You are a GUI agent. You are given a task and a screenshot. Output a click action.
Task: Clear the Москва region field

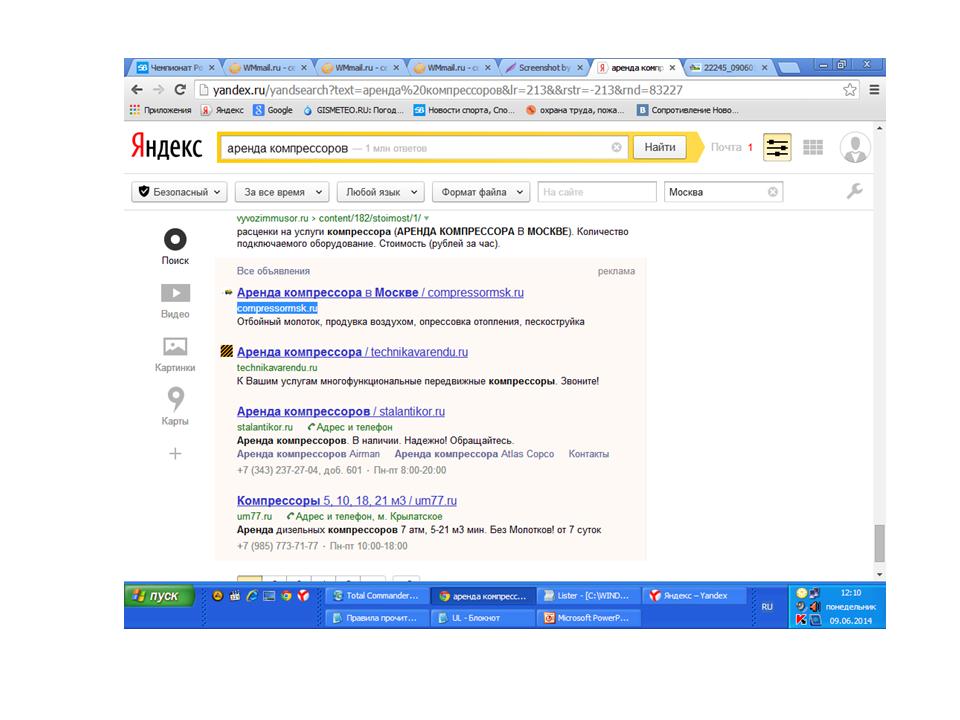[773, 192]
